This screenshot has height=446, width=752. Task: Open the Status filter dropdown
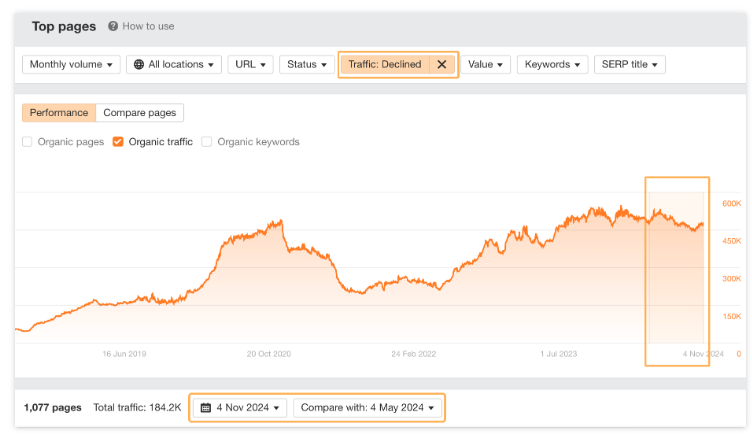pos(306,64)
